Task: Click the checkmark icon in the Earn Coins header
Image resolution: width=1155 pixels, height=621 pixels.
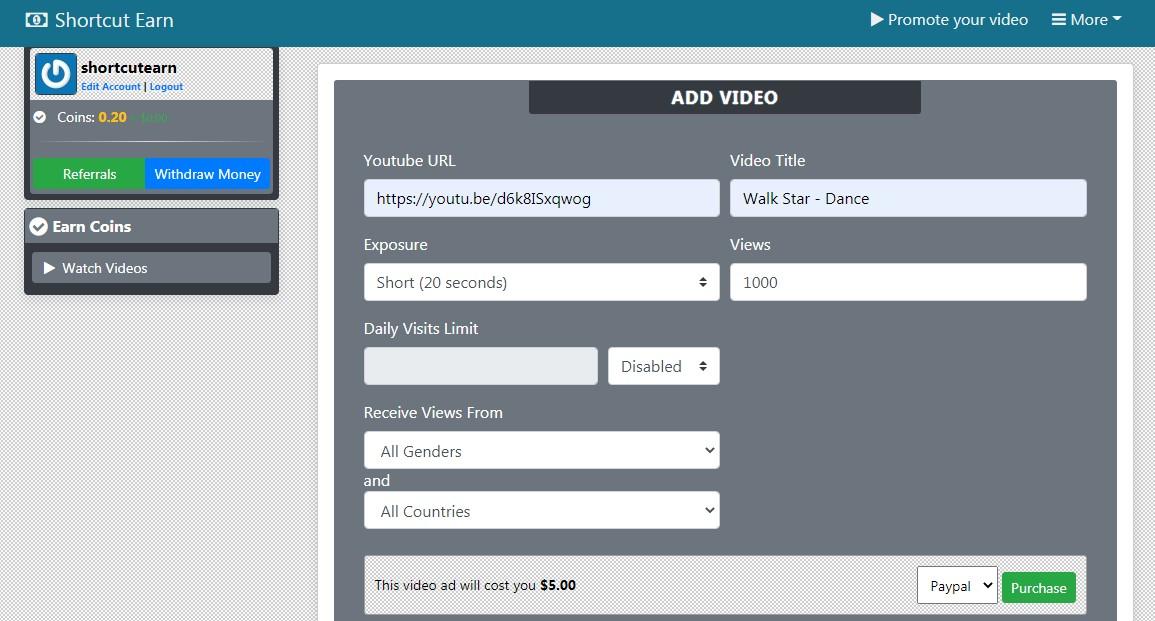Action: [39, 226]
